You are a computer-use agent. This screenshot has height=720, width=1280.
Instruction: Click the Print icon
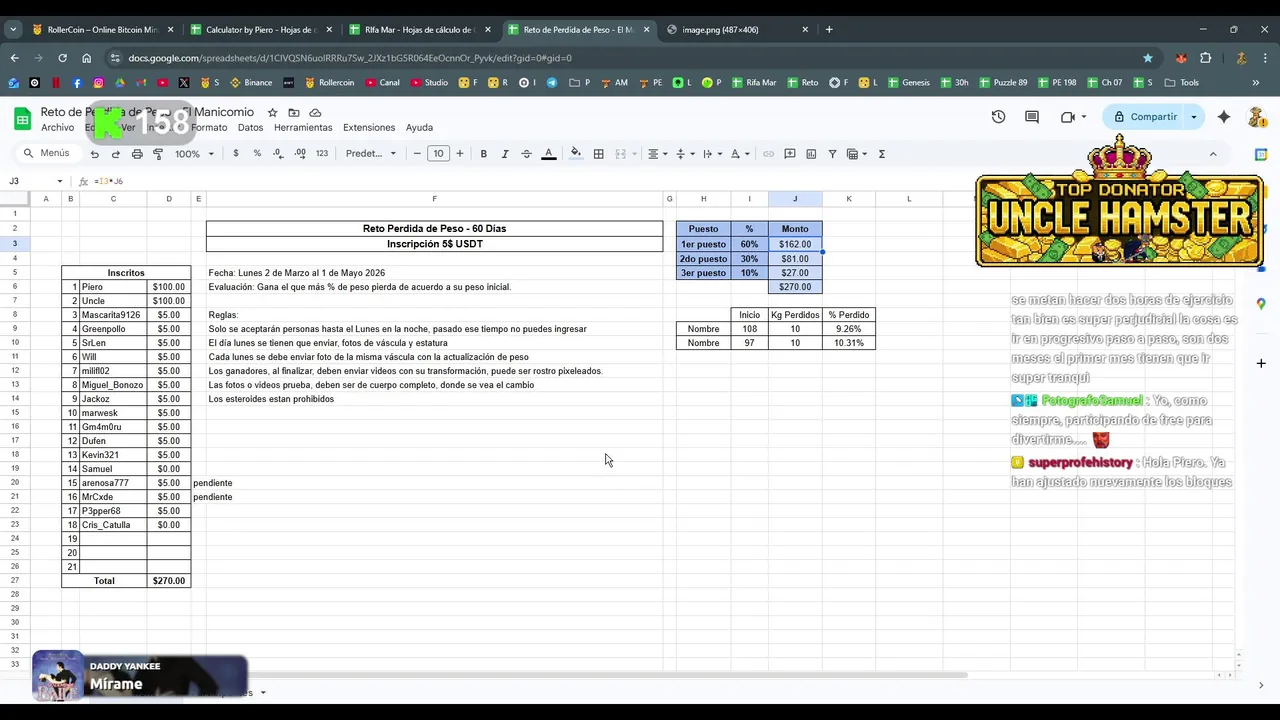(137, 154)
